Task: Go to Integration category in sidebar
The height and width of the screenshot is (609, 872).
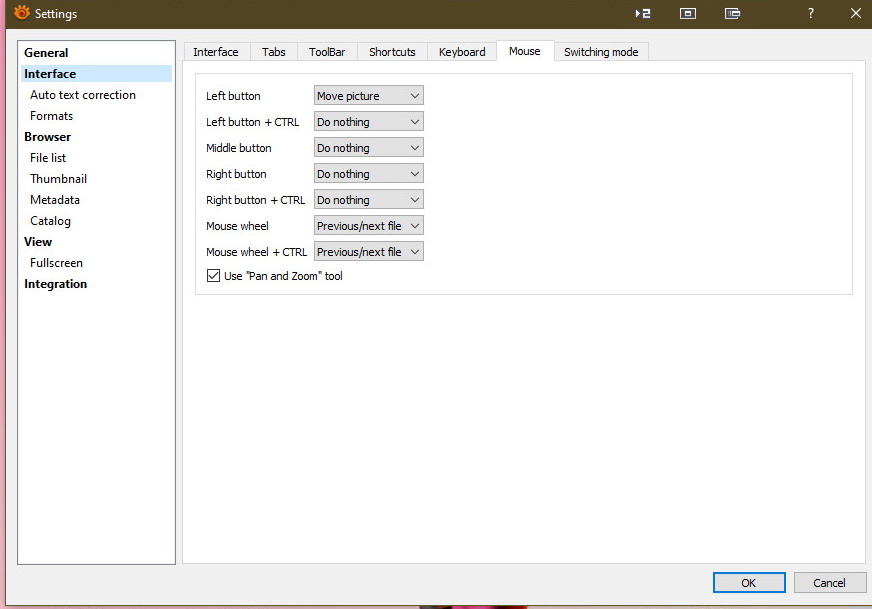Action: point(56,284)
